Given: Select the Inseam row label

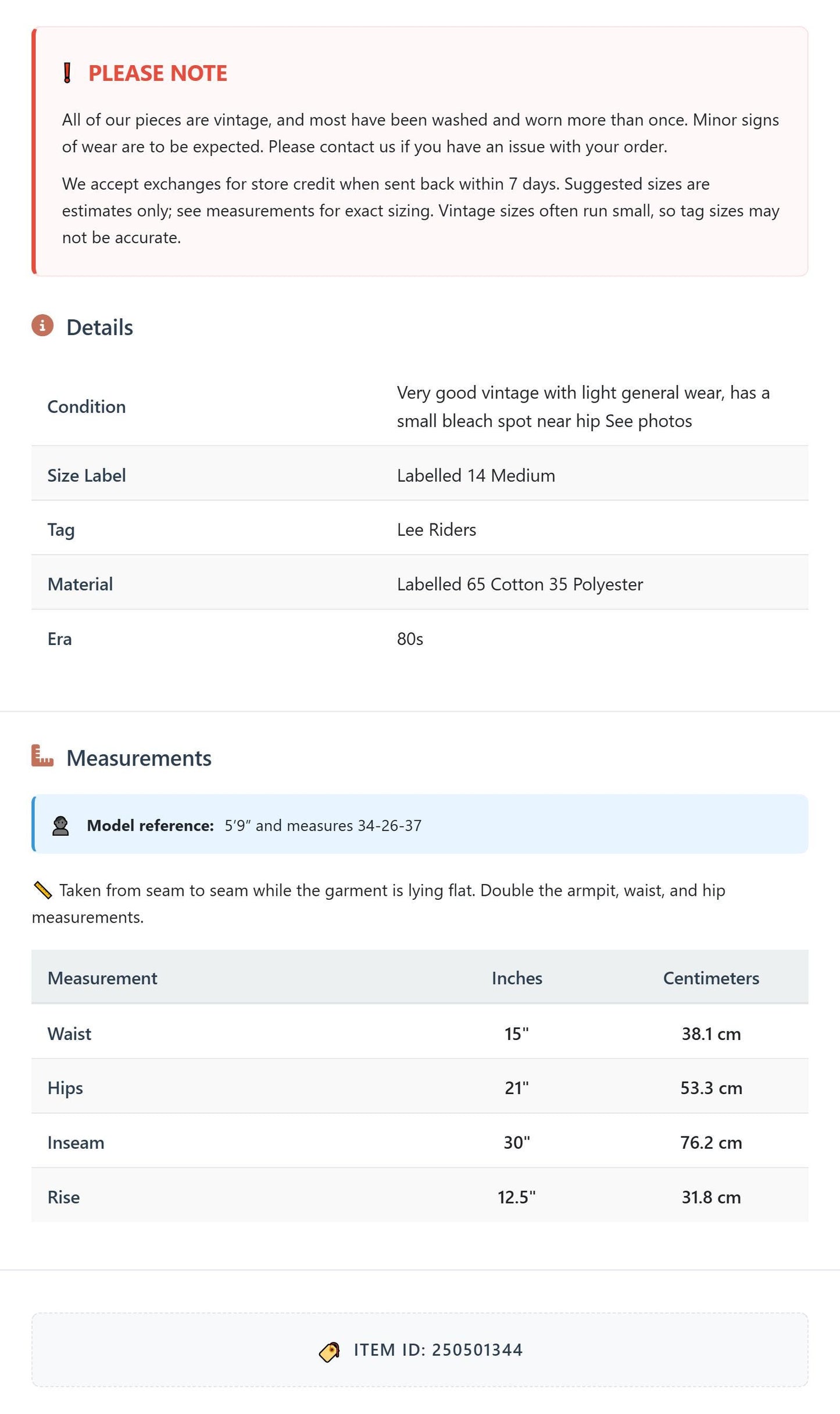Looking at the screenshot, I should tap(76, 1142).
